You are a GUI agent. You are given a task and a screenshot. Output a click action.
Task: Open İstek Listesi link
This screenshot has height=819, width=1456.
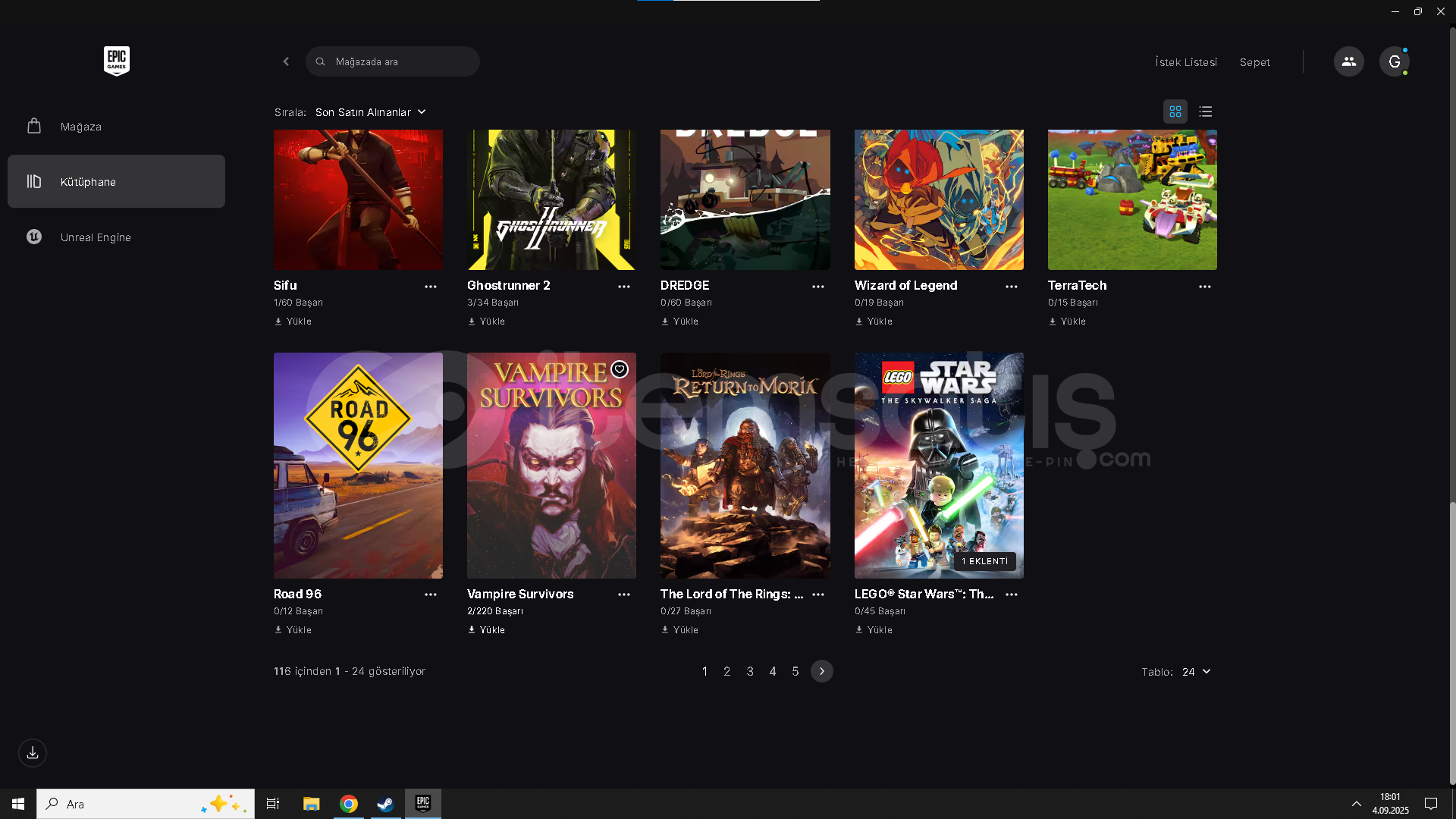(1186, 62)
